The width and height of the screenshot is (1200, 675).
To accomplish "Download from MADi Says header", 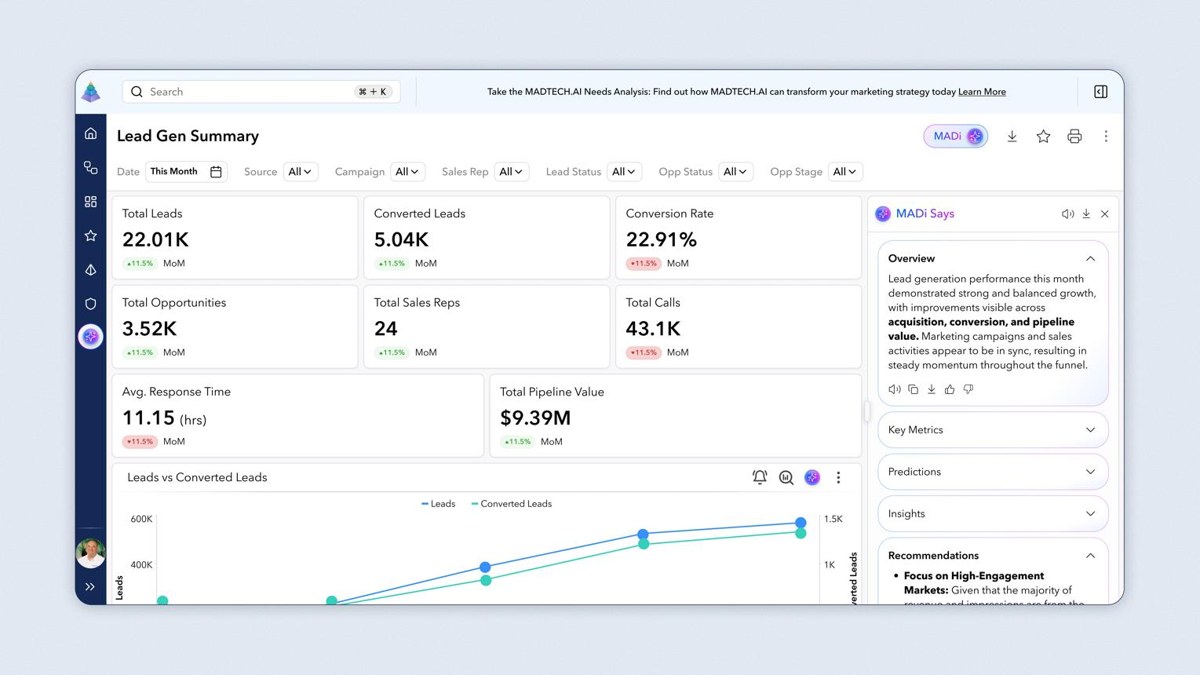I will tap(1086, 214).
